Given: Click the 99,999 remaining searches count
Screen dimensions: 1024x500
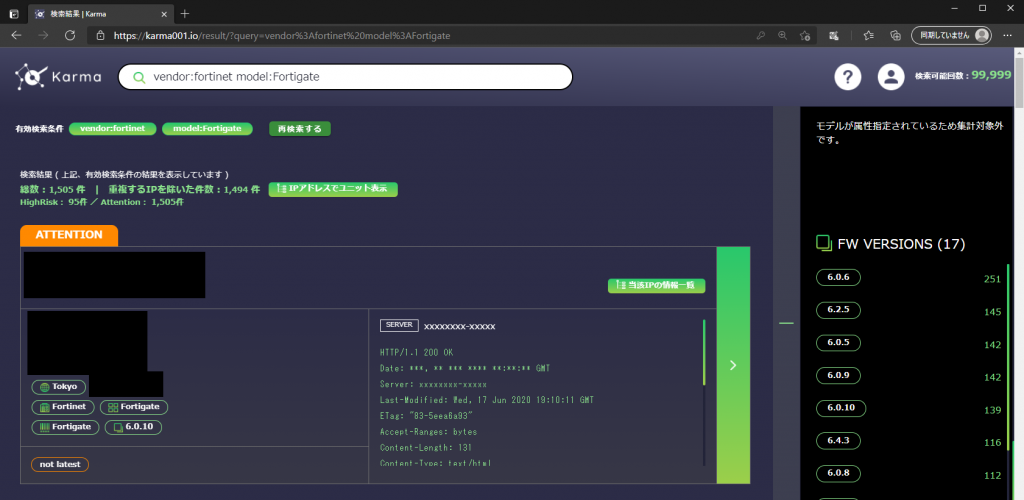Looking at the screenshot, I should point(991,76).
